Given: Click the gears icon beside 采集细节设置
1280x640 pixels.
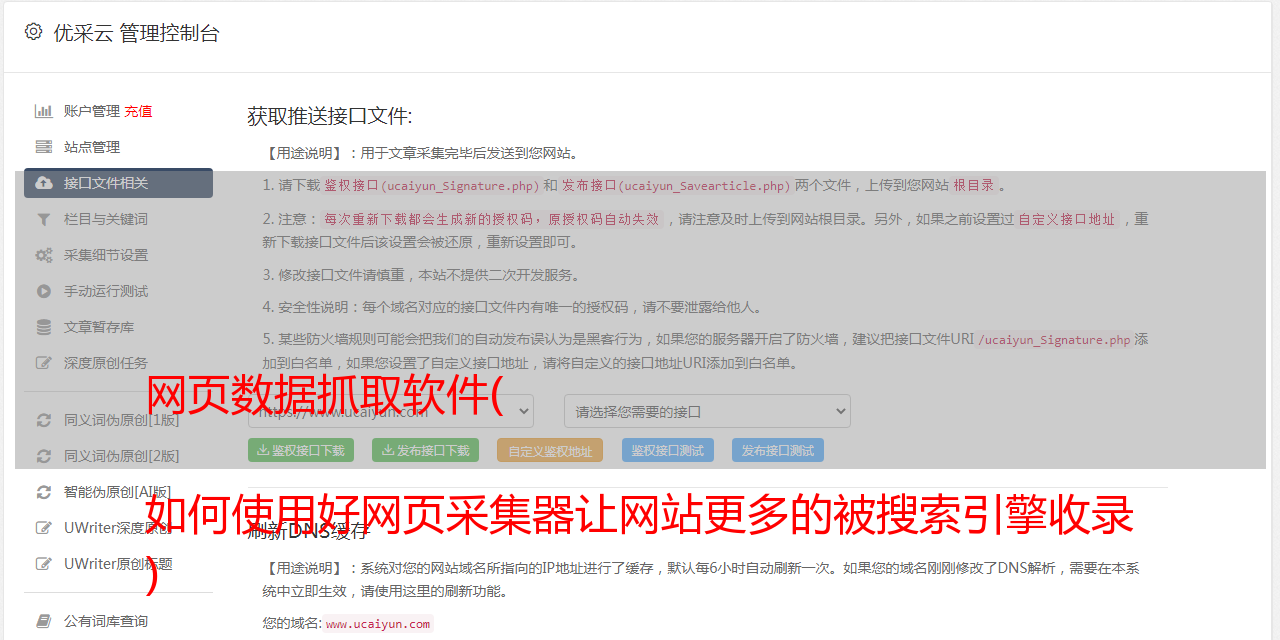Looking at the screenshot, I should pos(44,255).
